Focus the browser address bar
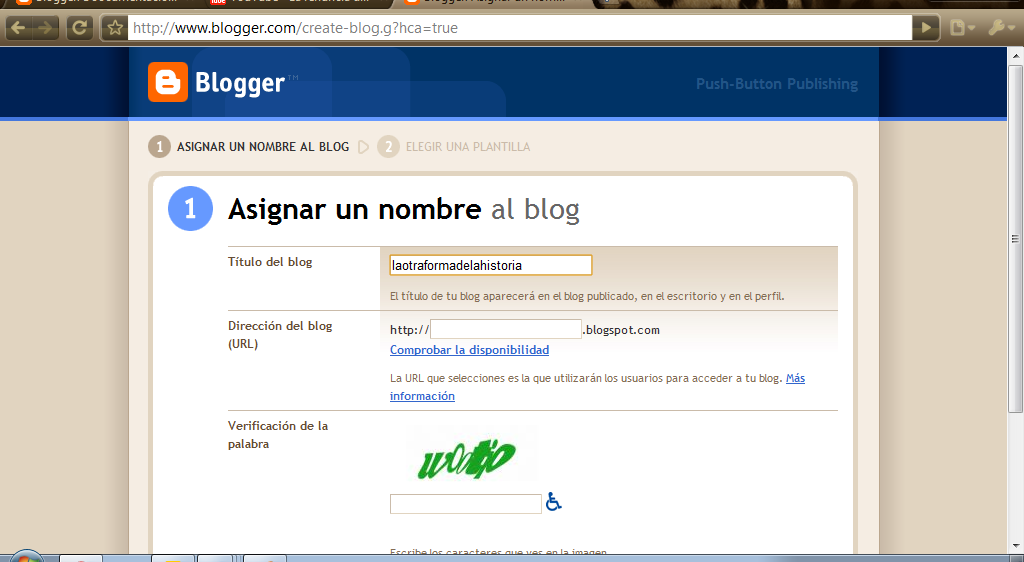 coord(520,28)
